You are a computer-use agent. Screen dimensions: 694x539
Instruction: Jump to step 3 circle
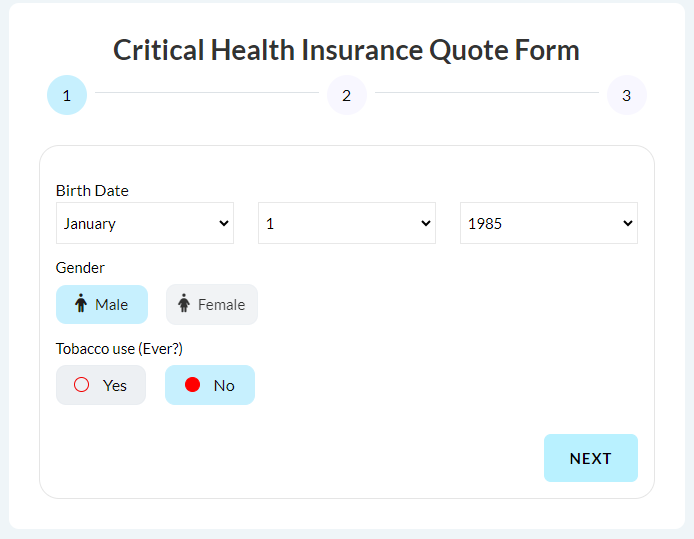tap(627, 95)
